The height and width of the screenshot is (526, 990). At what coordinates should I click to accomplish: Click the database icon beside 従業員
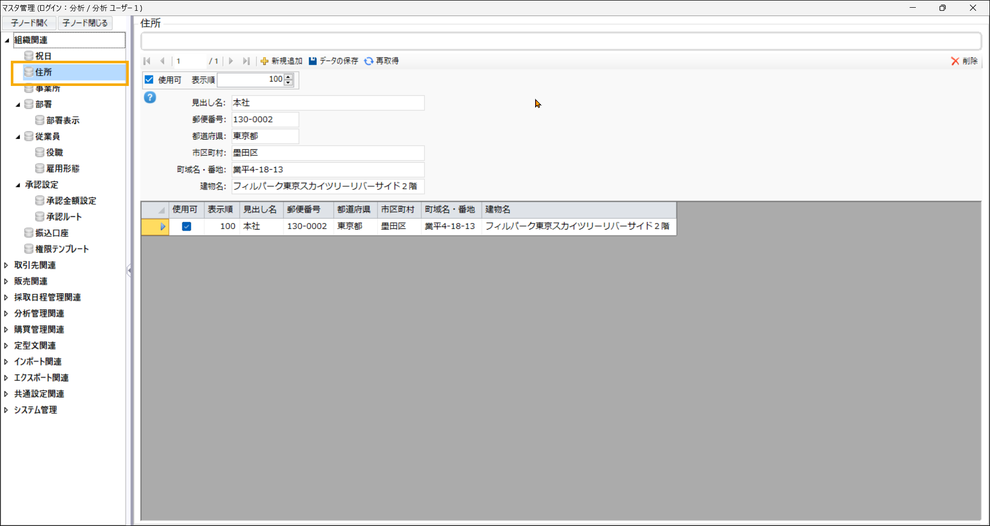[28, 136]
